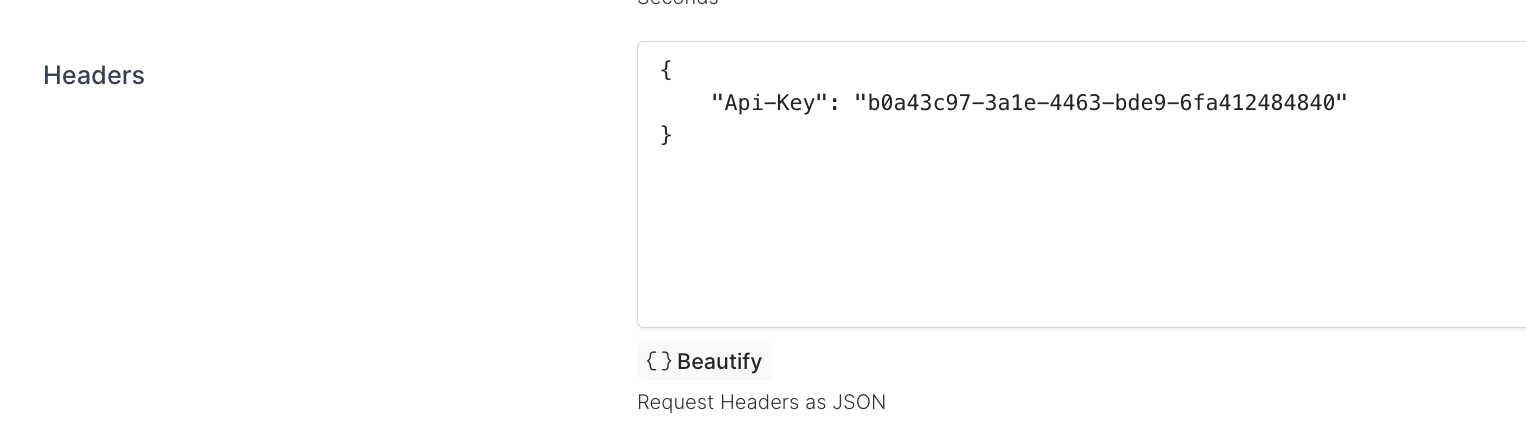Screen dimensions: 1526x444
Task: Click the curly braces icon beside Beautify
Action: [x=659, y=361]
